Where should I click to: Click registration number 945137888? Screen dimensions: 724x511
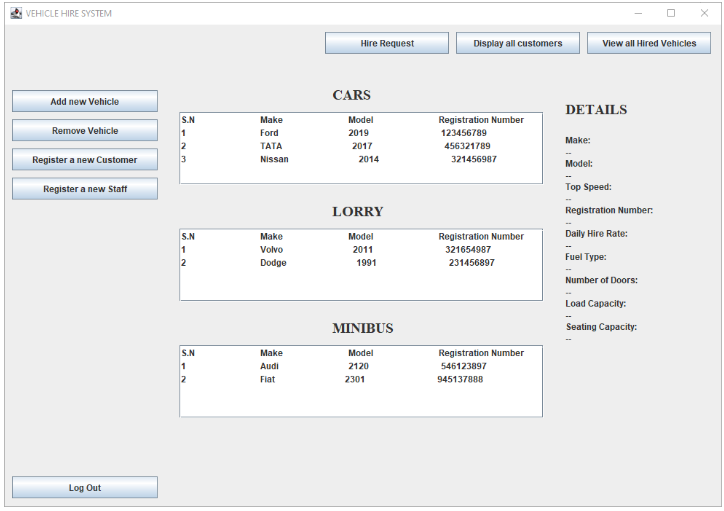pyautogui.click(x=460, y=379)
